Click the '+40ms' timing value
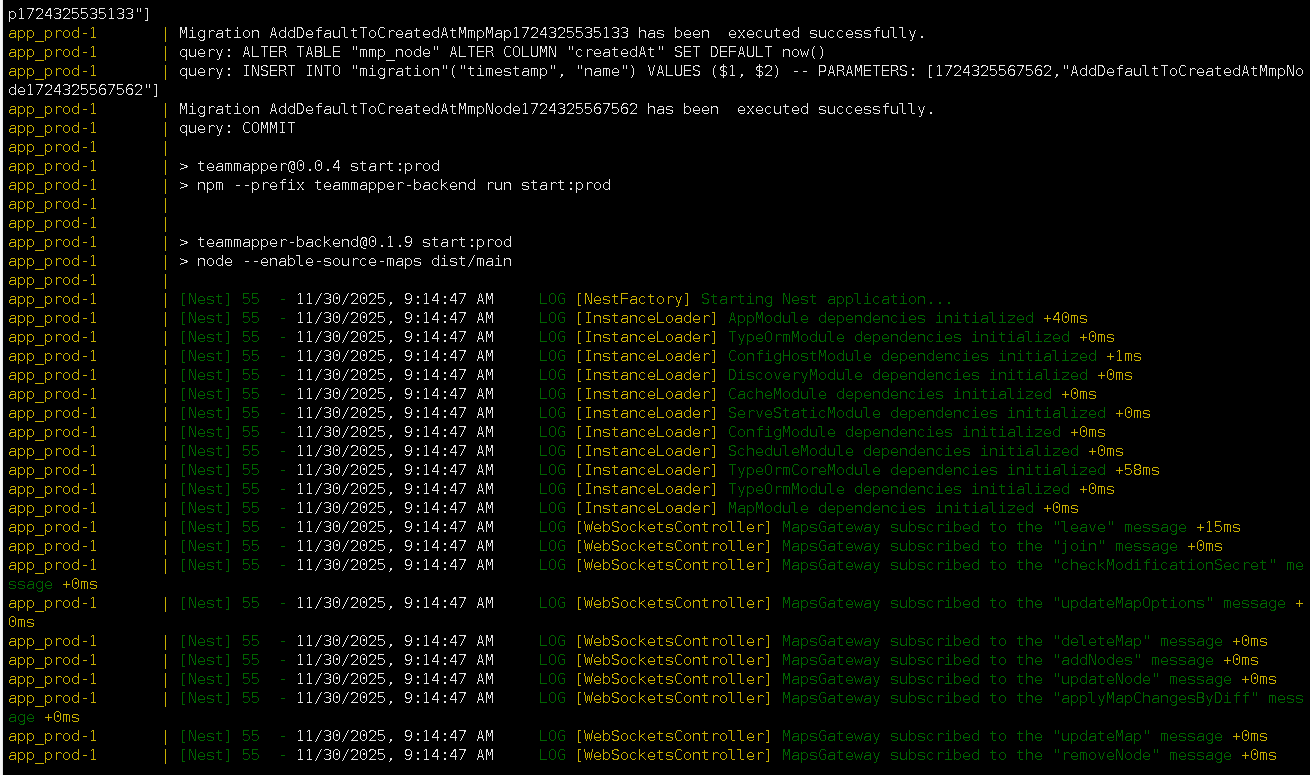1310x775 pixels. pos(1066,318)
